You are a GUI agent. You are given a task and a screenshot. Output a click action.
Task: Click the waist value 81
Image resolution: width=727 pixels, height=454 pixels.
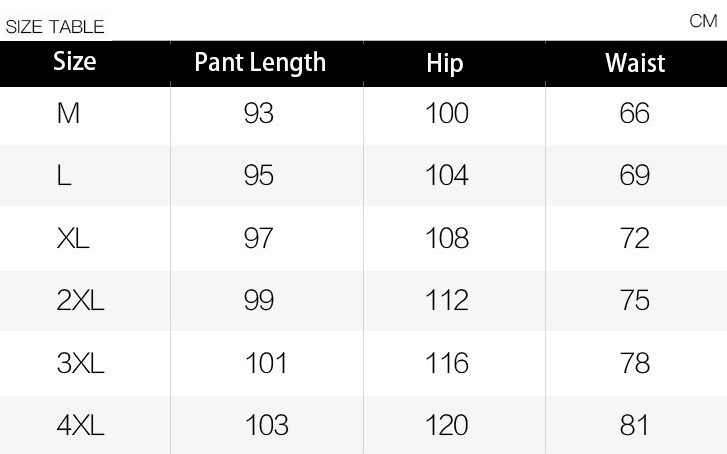coord(635,425)
